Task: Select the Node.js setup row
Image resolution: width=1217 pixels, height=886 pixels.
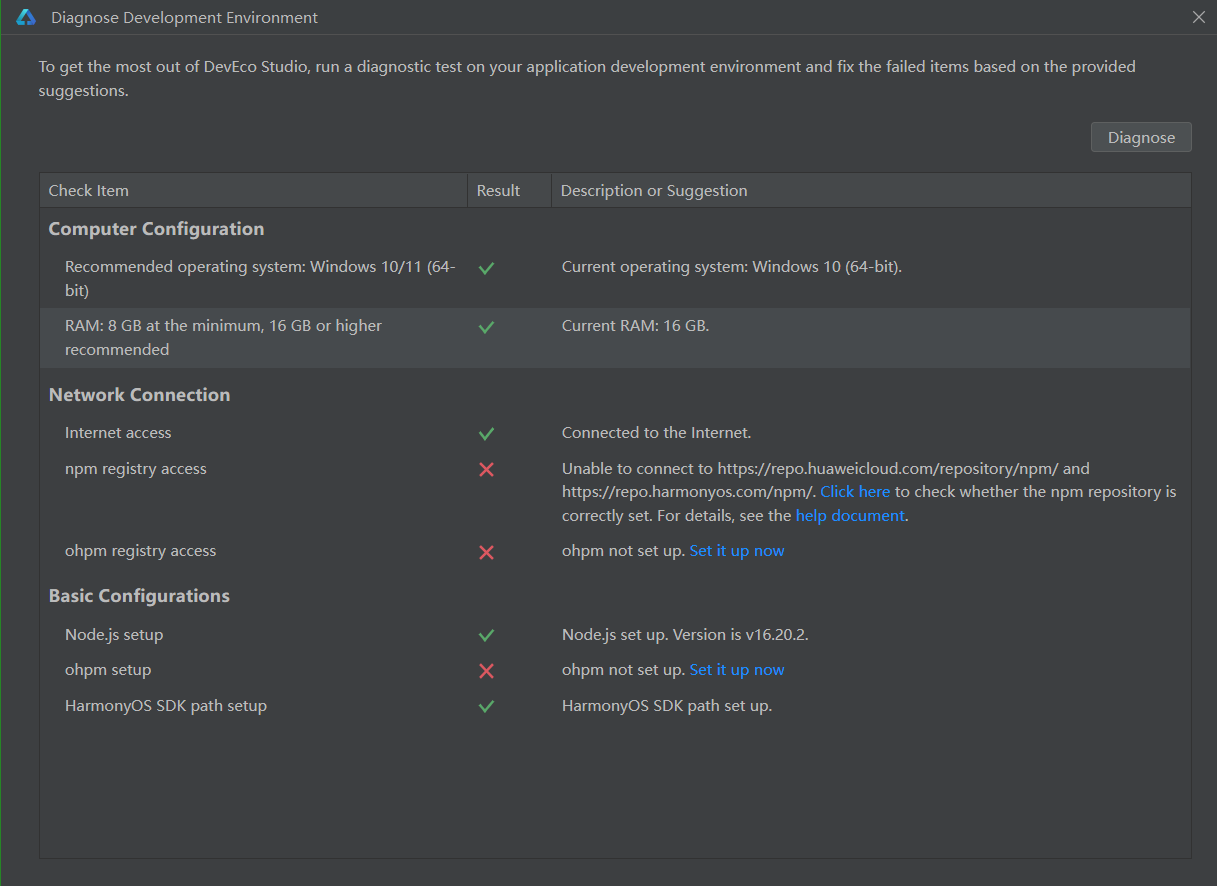Action: click(615, 635)
